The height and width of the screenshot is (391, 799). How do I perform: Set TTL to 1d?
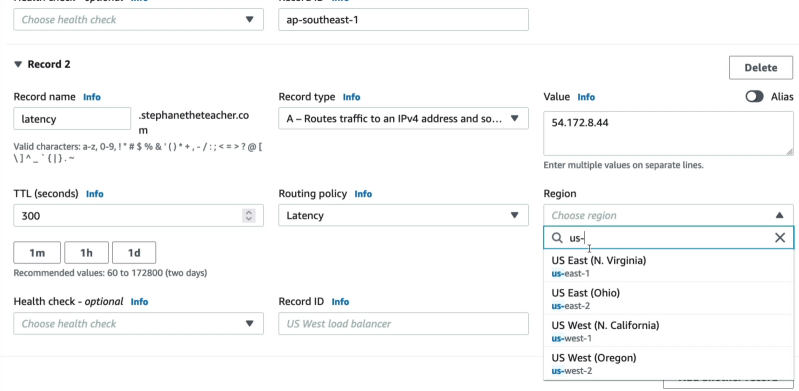(134, 253)
